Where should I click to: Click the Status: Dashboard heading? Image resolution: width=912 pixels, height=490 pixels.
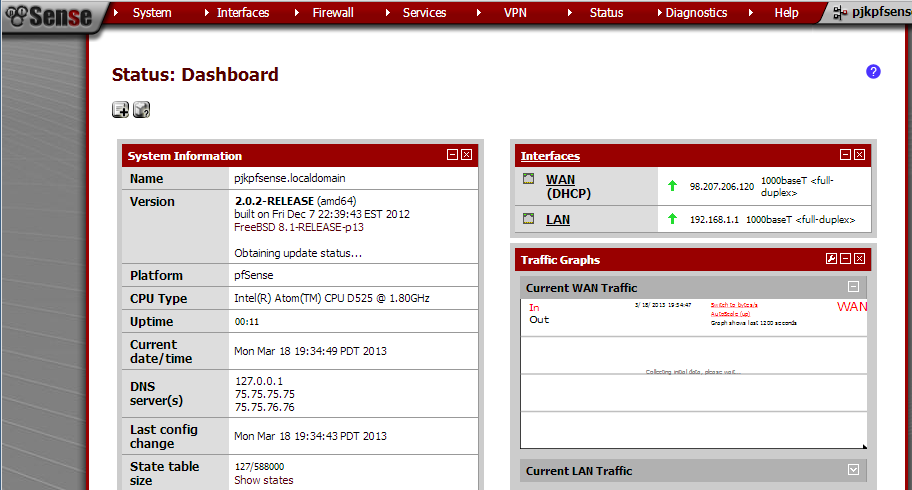coord(195,74)
